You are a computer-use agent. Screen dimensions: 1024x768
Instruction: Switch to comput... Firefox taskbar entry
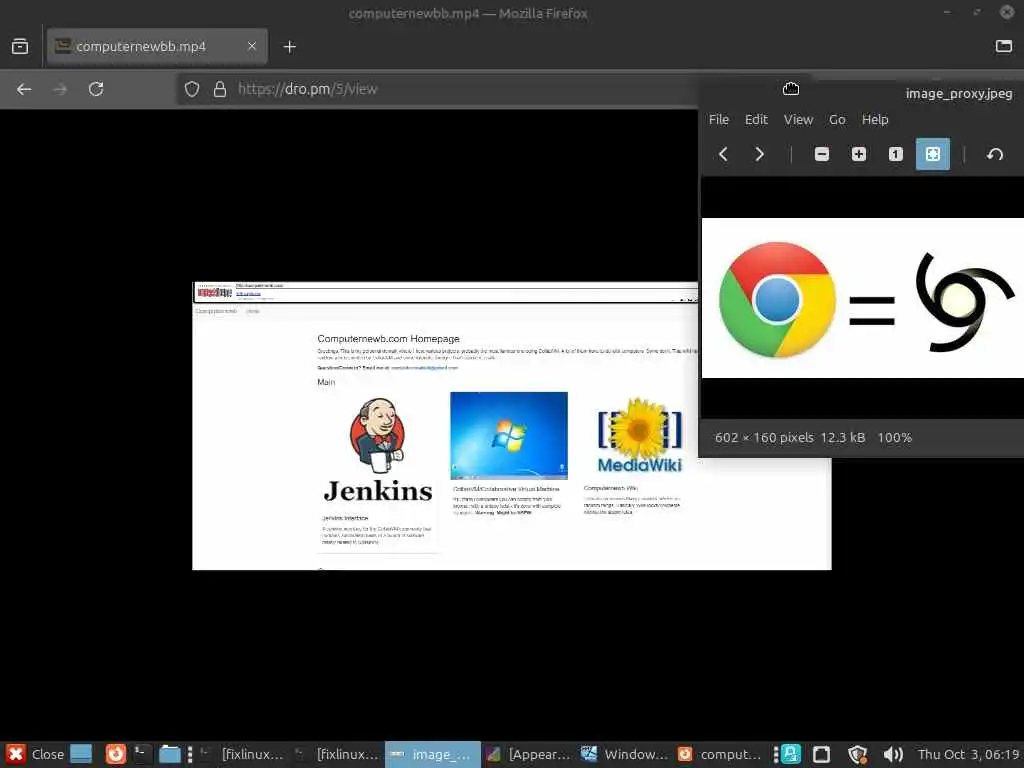[x=720, y=754]
